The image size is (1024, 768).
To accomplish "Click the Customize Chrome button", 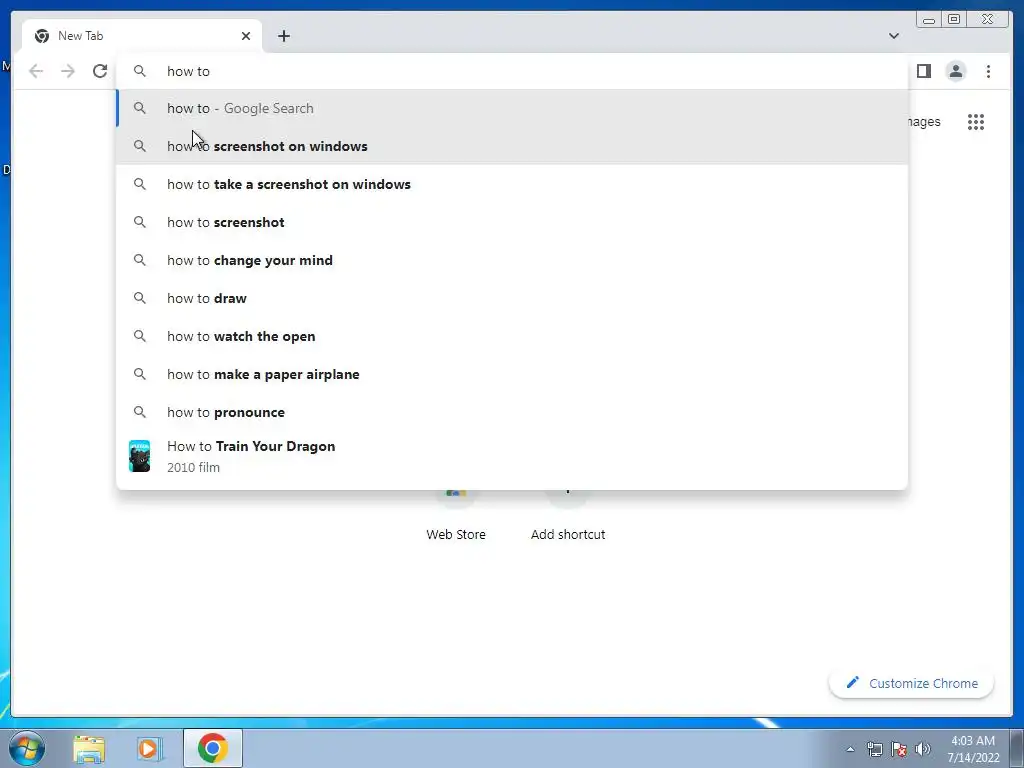I will click(x=912, y=683).
